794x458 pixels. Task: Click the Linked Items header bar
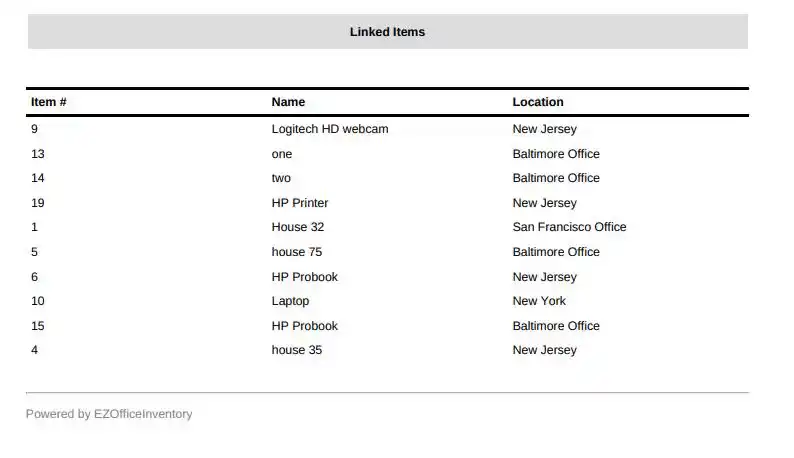[387, 32]
